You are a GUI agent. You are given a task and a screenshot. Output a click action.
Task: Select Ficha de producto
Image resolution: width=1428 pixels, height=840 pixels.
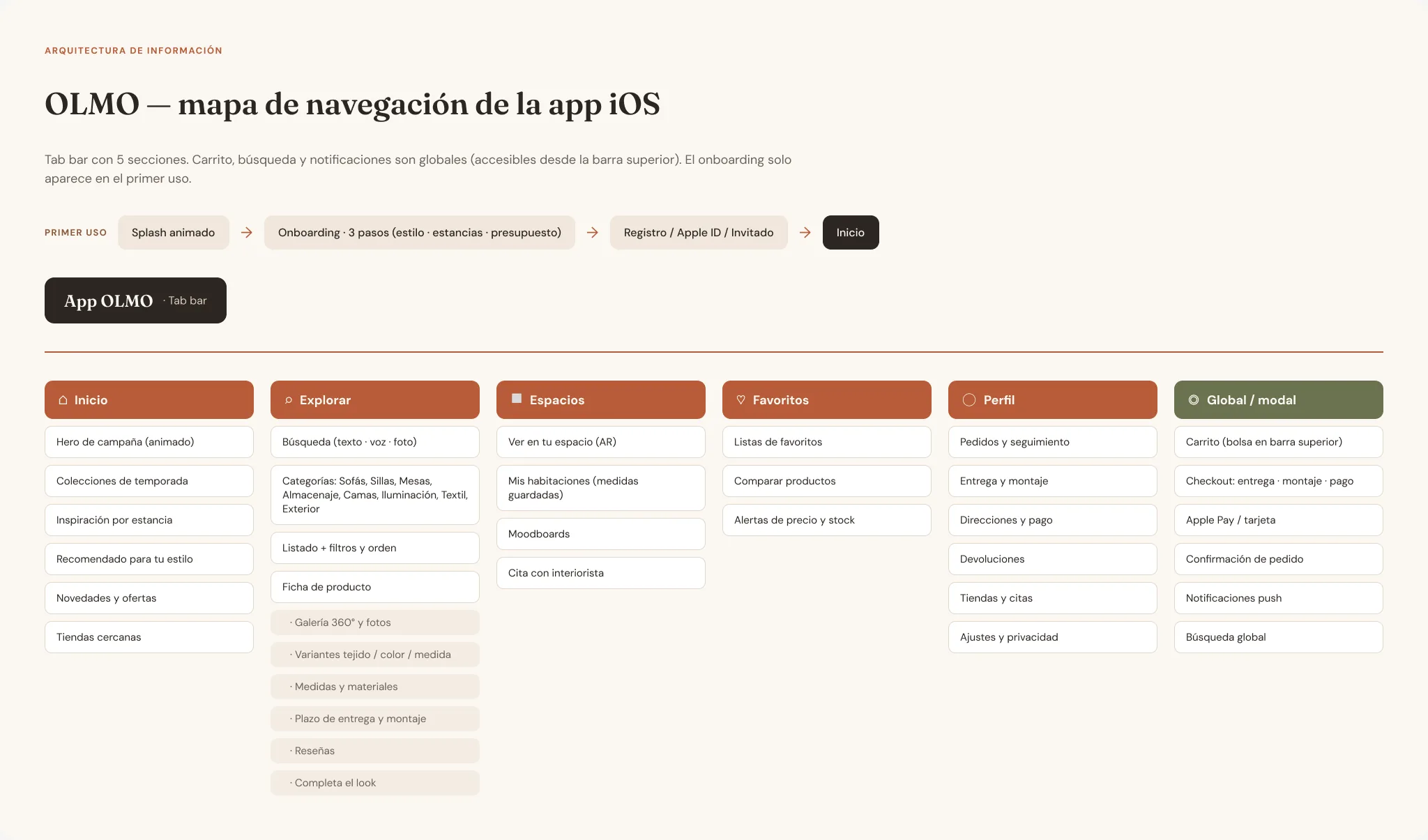click(x=375, y=587)
